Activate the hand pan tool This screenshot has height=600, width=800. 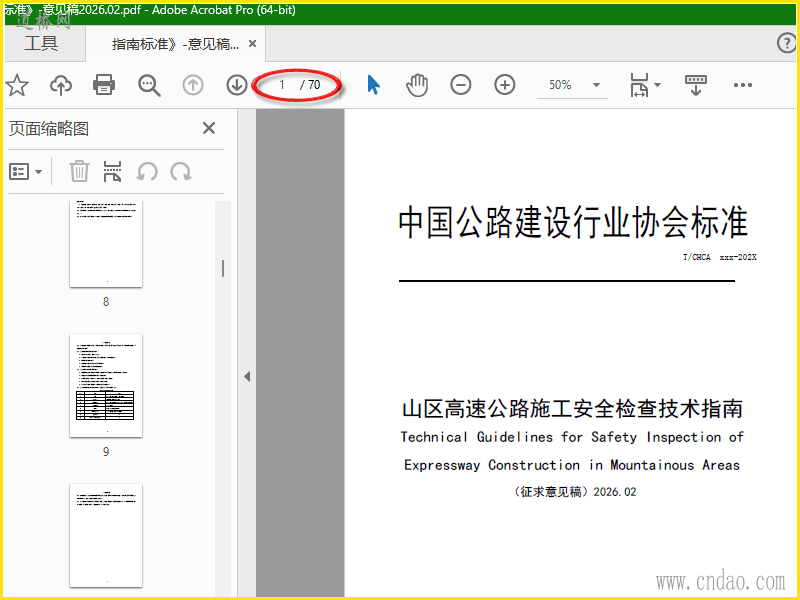pyautogui.click(x=417, y=85)
